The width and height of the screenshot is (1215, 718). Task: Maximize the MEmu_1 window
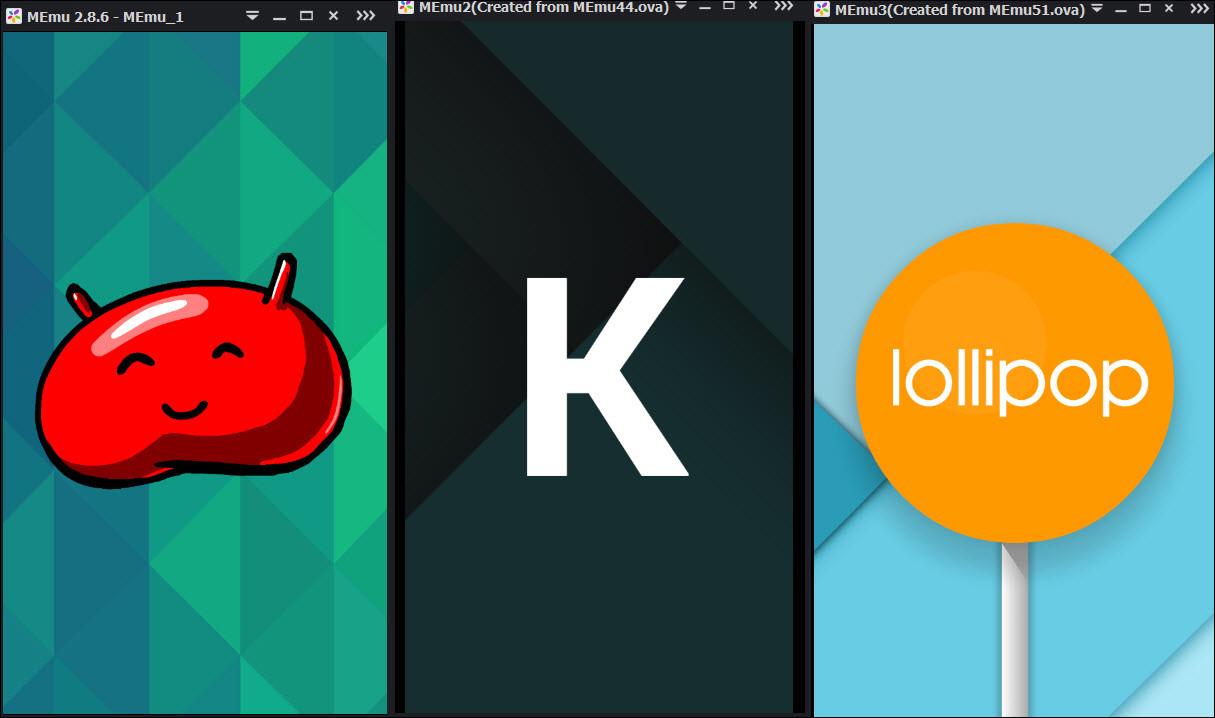click(x=307, y=17)
